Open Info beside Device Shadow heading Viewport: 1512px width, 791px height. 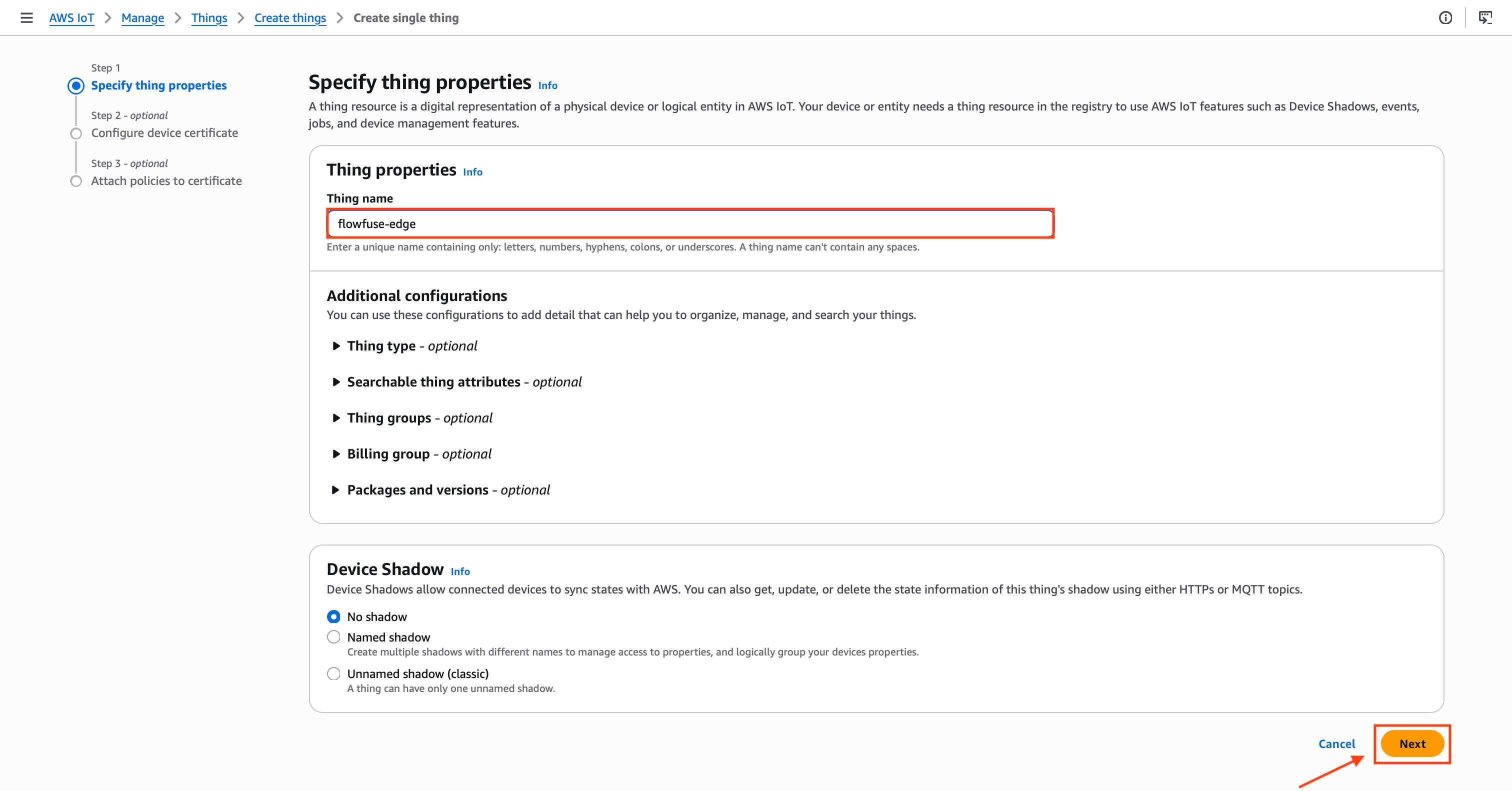460,571
